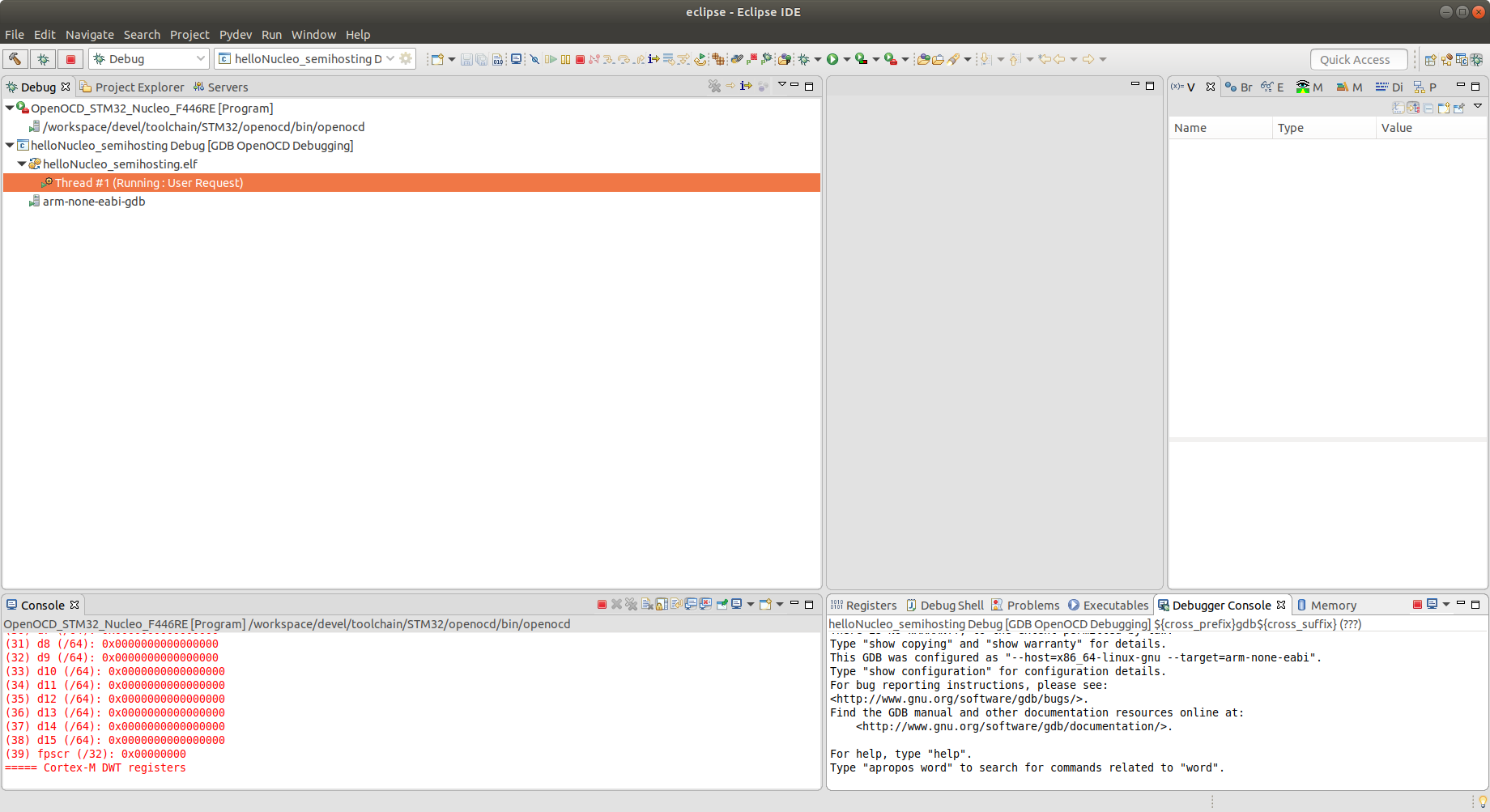Click the red Stop button in launch bar

tap(70, 59)
